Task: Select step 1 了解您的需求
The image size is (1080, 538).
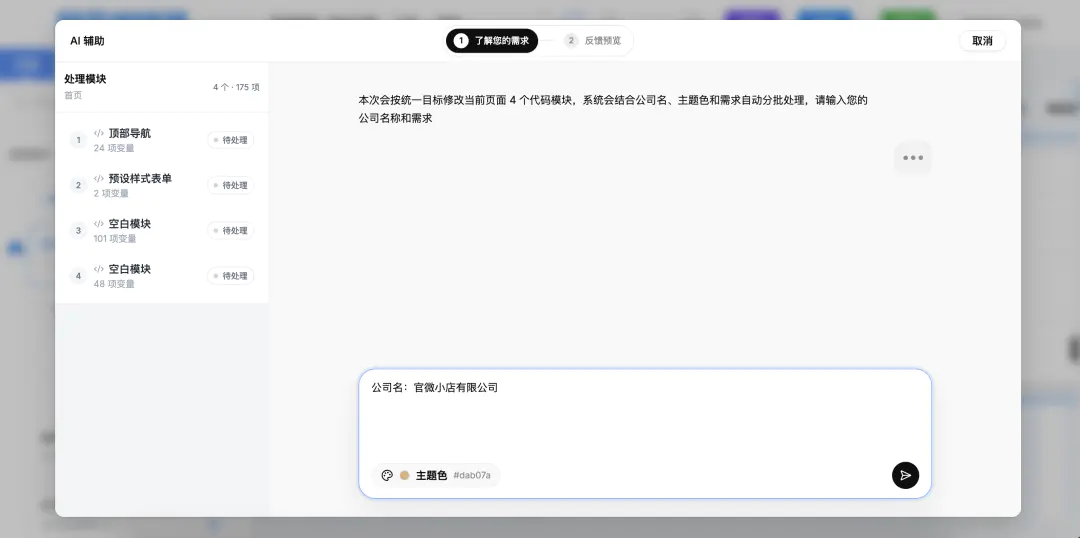Action: [x=492, y=41]
